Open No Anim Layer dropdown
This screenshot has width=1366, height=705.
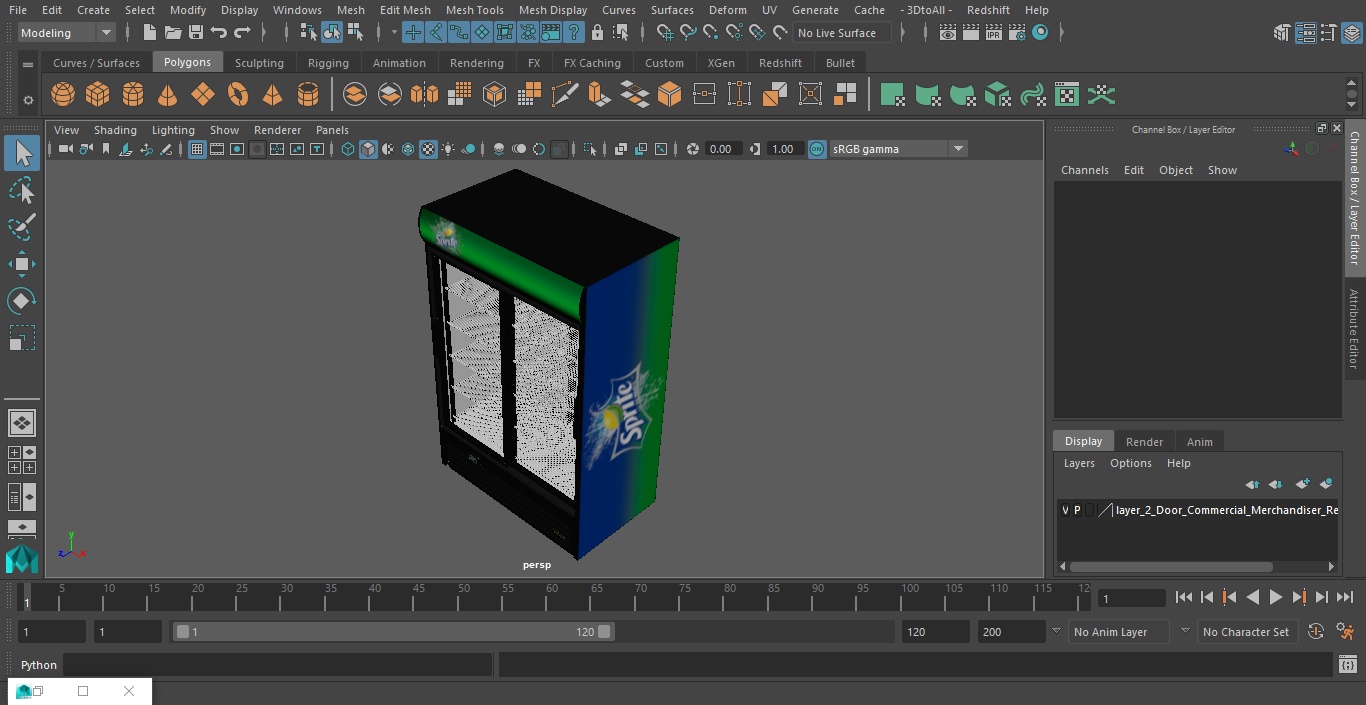click(x=1118, y=632)
